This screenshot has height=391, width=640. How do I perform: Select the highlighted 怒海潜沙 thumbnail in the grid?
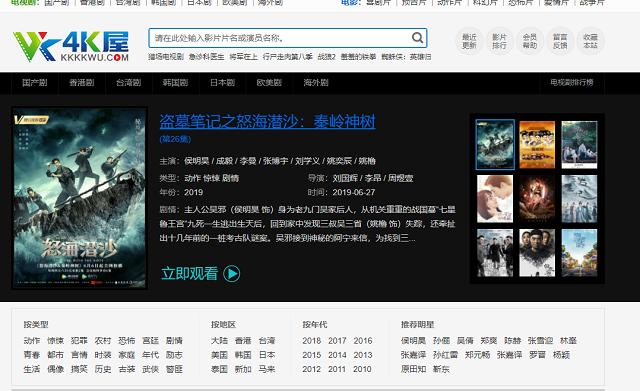[495, 144]
